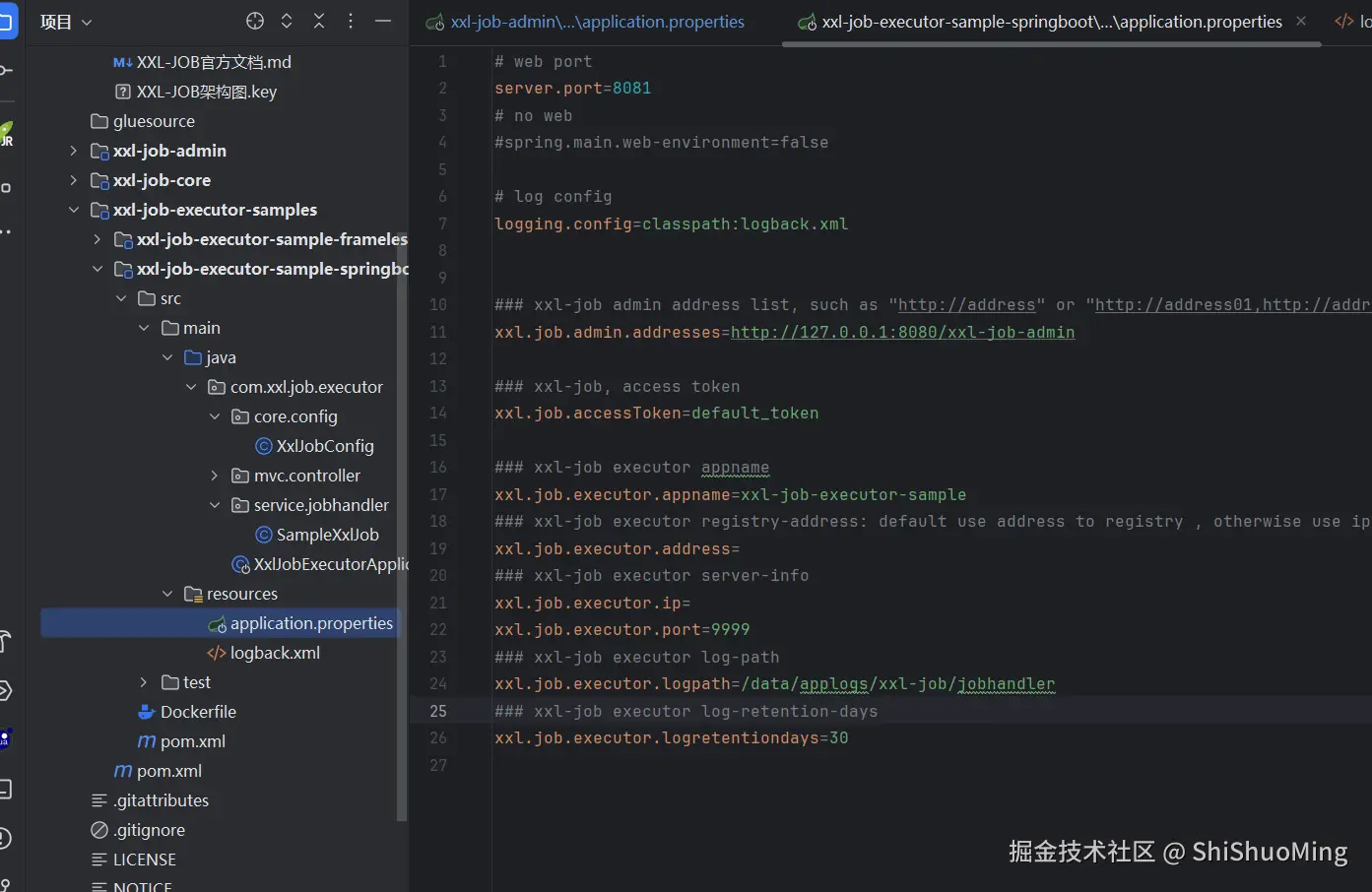1372x892 pixels.
Task: Open the .gitattributes file
Action: [161, 800]
